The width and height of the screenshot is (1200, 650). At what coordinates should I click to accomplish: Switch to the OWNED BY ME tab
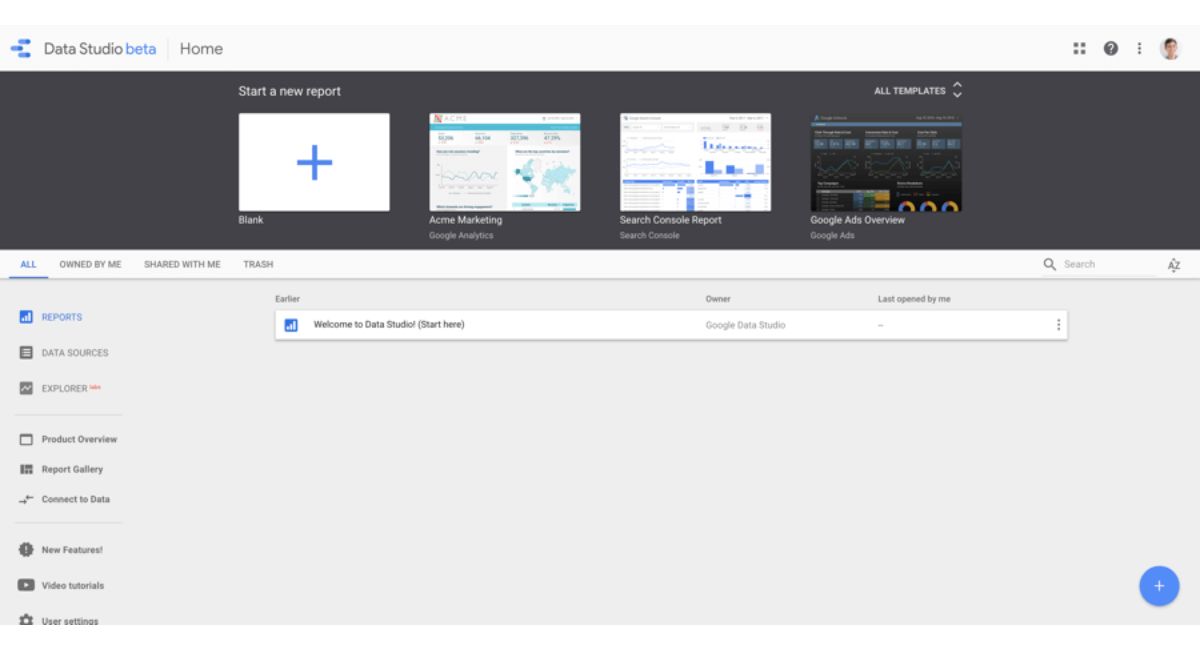click(x=90, y=264)
